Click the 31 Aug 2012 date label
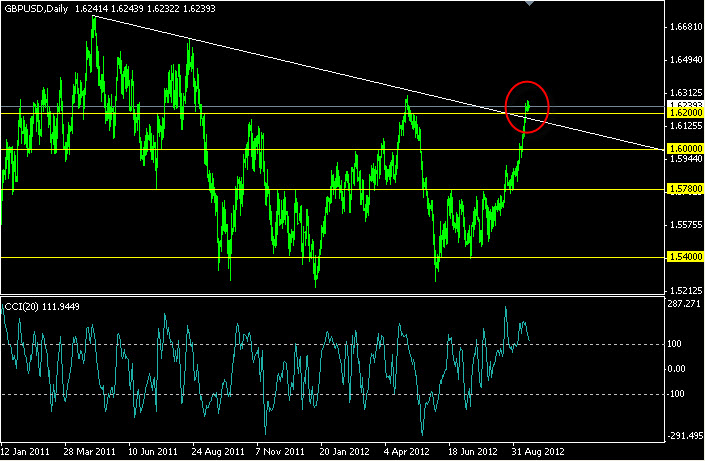This screenshot has width=706, height=461. pos(538,452)
